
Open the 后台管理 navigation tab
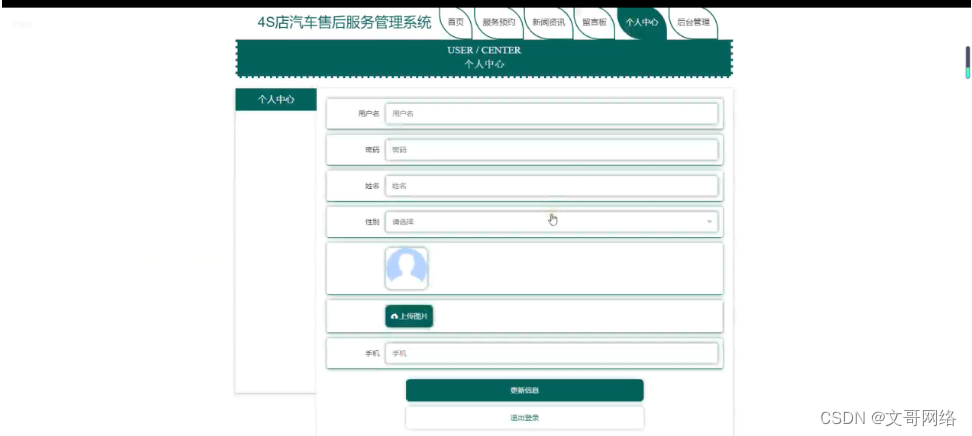(x=693, y=23)
